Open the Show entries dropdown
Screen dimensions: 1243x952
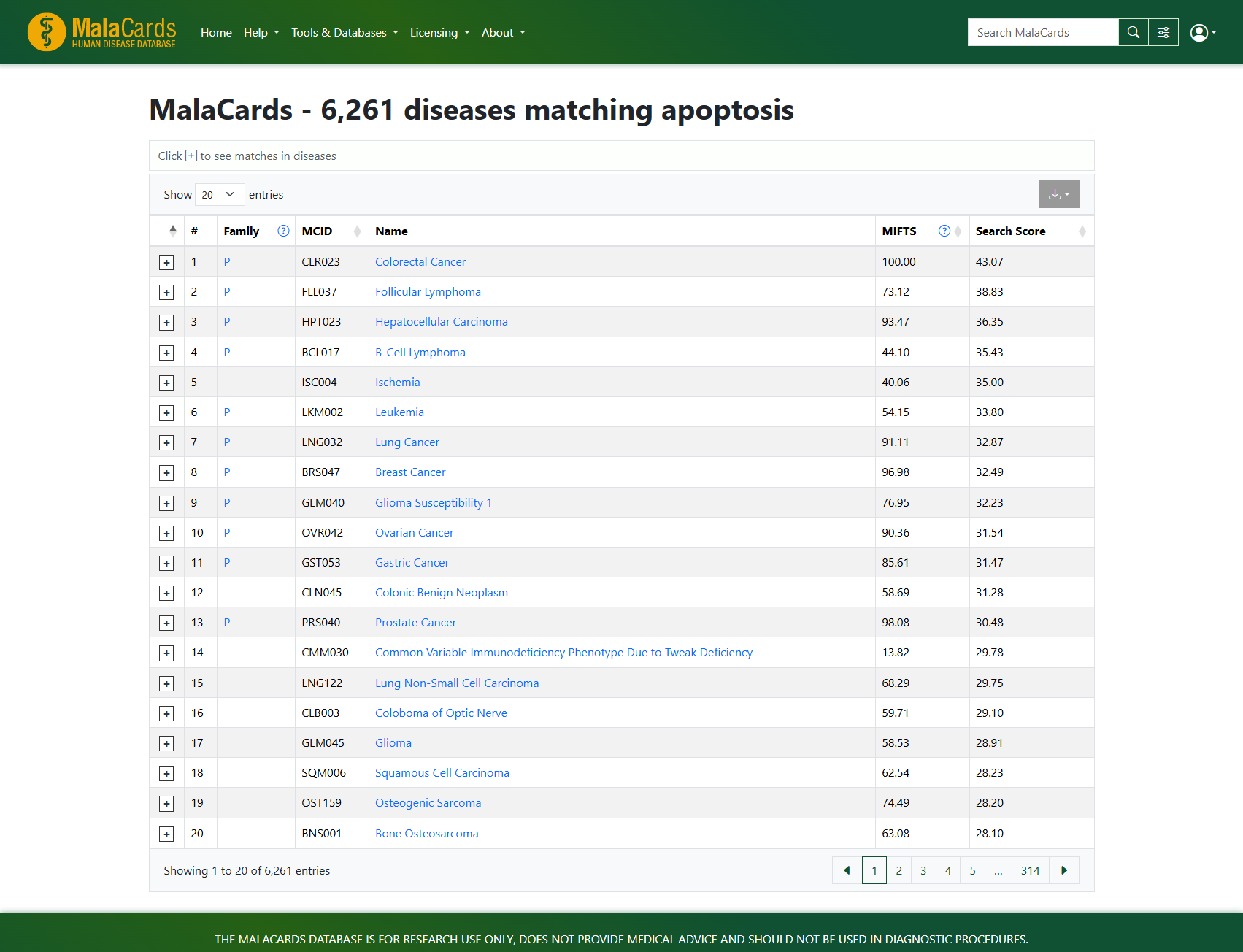219,194
